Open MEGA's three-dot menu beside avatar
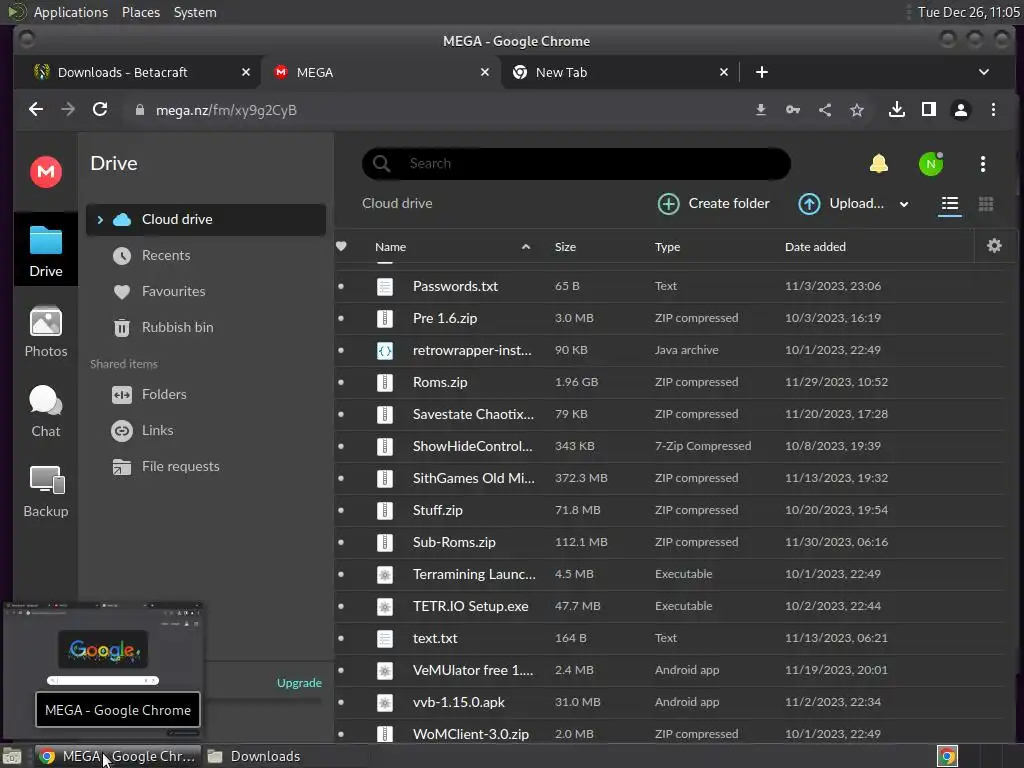Viewport: 1024px width, 768px height. tap(983, 164)
